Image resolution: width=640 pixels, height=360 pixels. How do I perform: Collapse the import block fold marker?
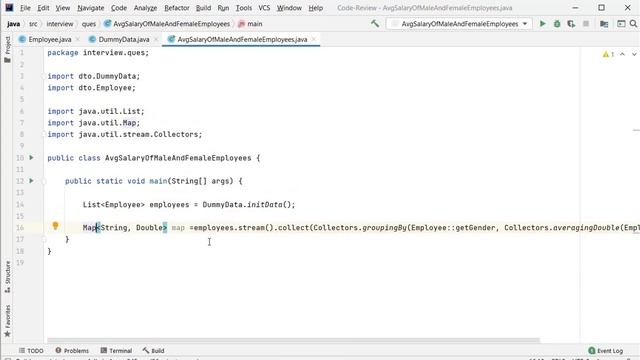44,76
